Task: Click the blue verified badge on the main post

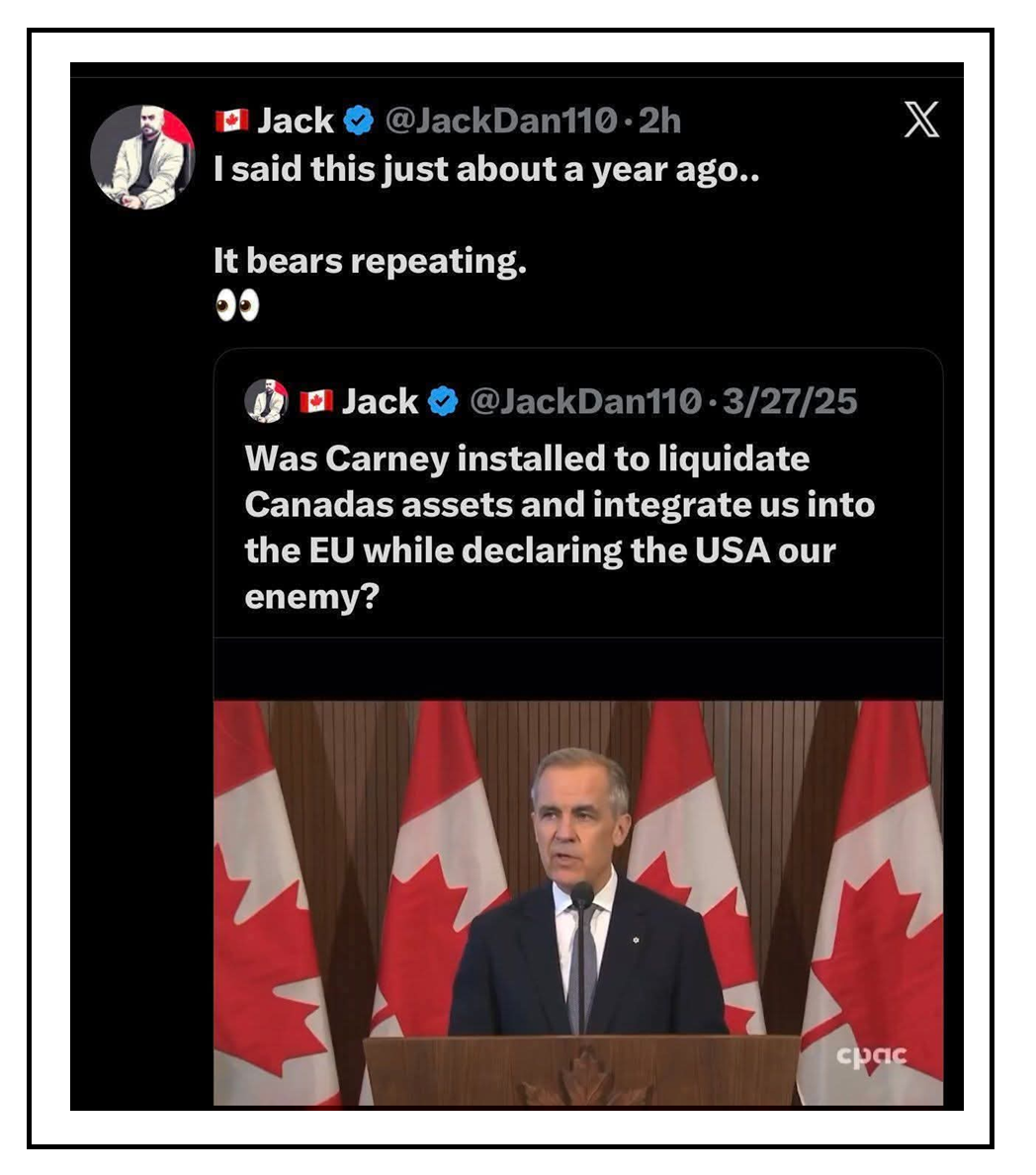Action: point(358,121)
